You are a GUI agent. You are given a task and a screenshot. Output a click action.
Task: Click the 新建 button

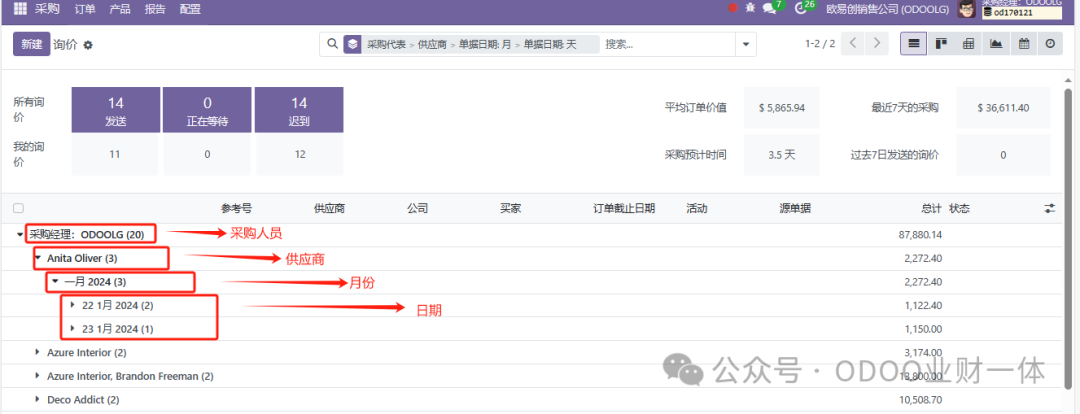coord(32,44)
